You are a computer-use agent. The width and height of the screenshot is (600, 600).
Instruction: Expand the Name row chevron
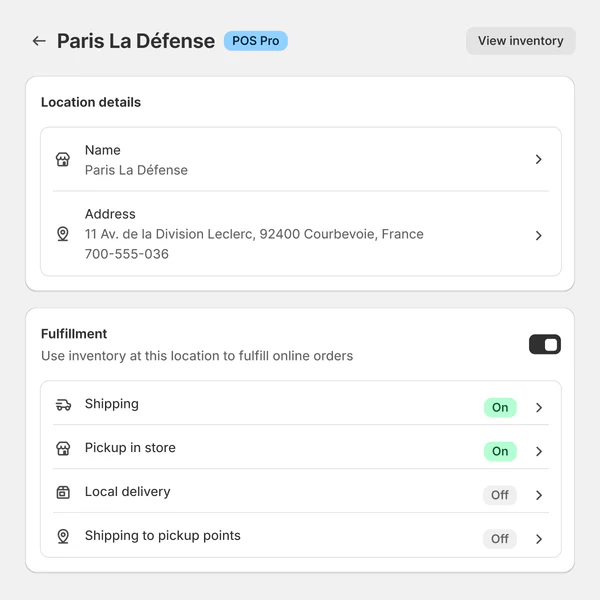(x=538, y=159)
